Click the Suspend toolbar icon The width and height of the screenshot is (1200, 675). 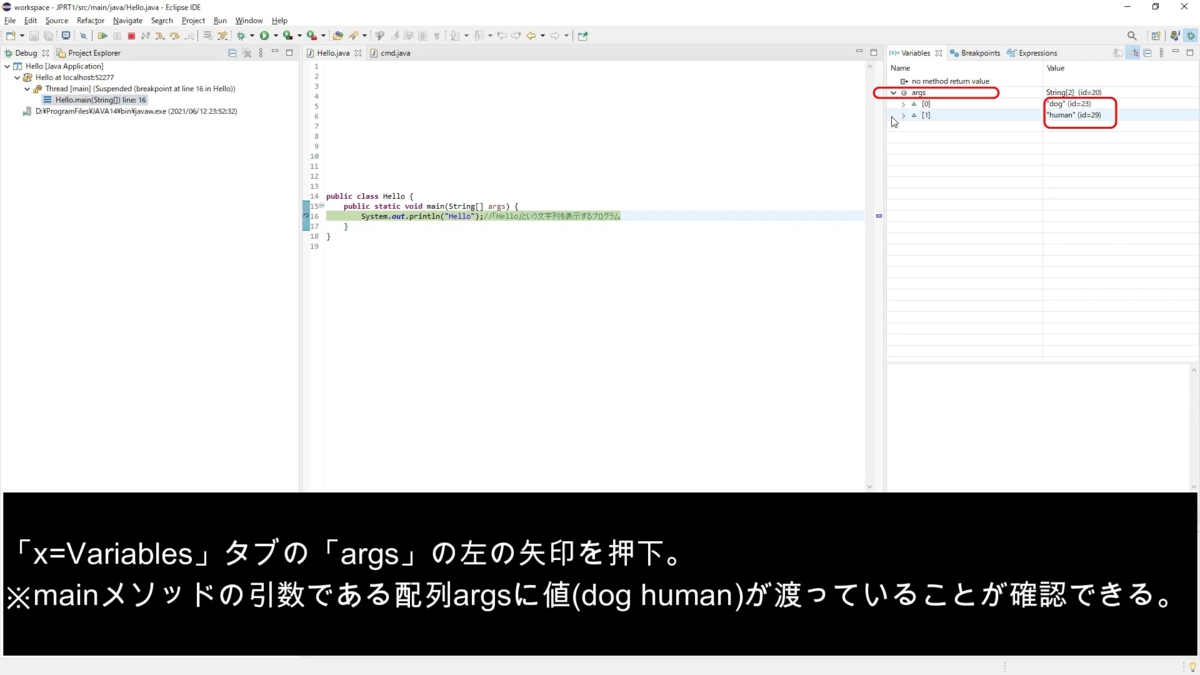[x=117, y=36]
